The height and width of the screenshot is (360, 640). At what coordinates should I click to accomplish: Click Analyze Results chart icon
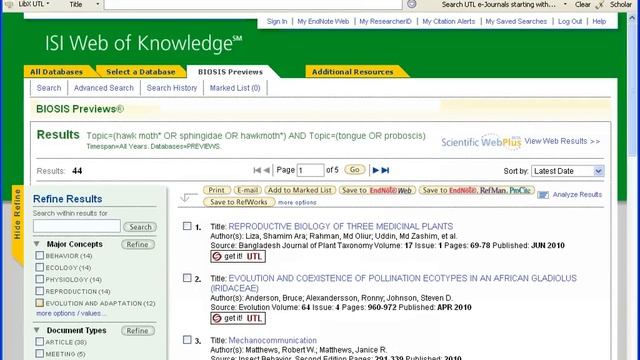543,195
